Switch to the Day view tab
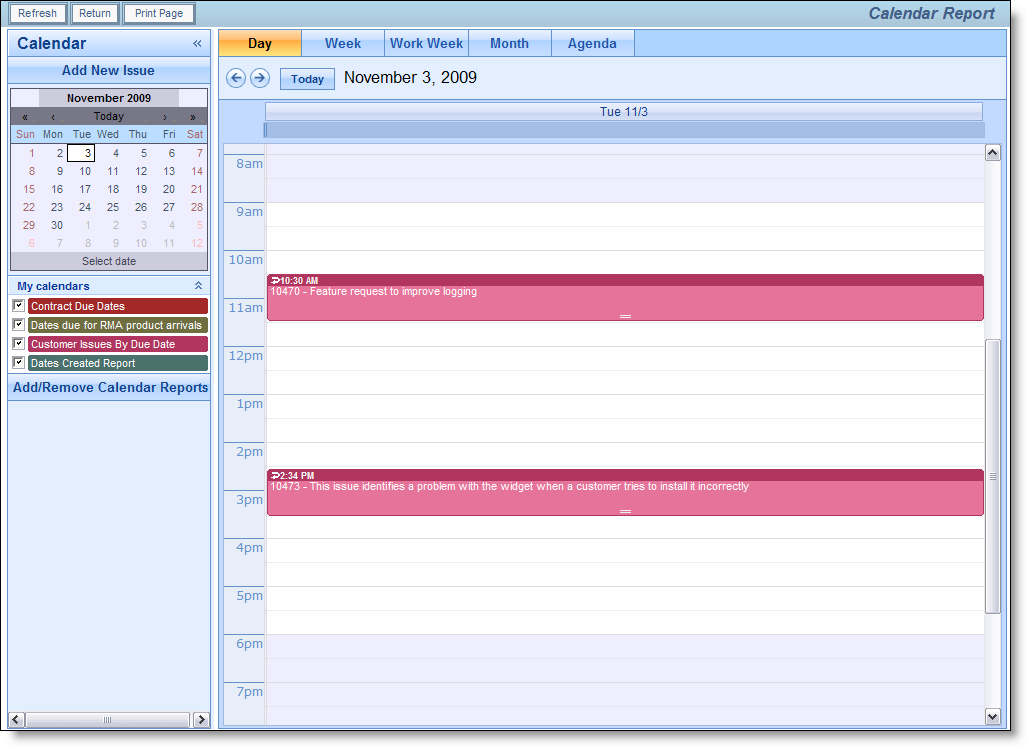1027x747 pixels. 260,43
